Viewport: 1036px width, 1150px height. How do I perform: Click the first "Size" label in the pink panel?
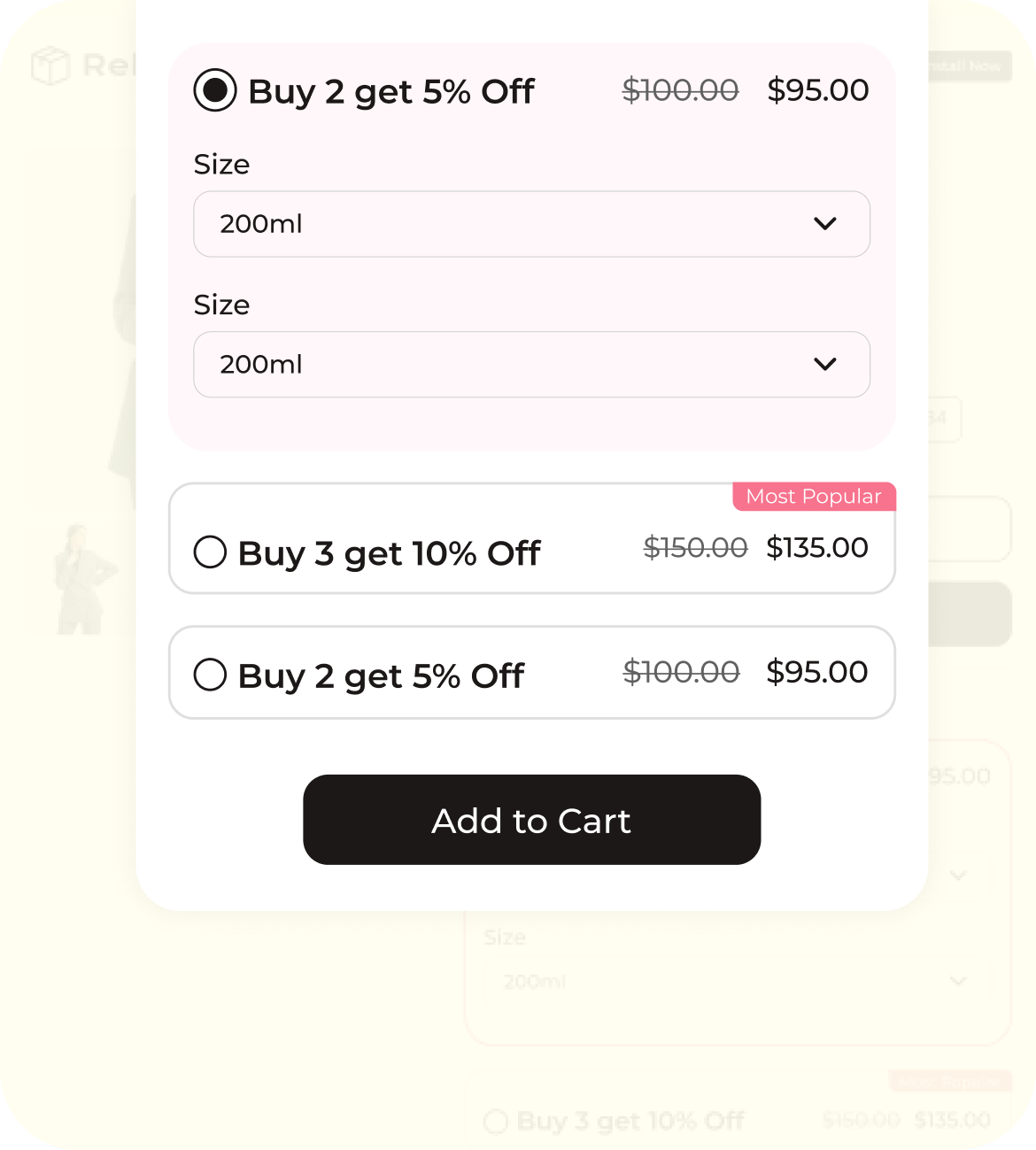tap(221, 165)
